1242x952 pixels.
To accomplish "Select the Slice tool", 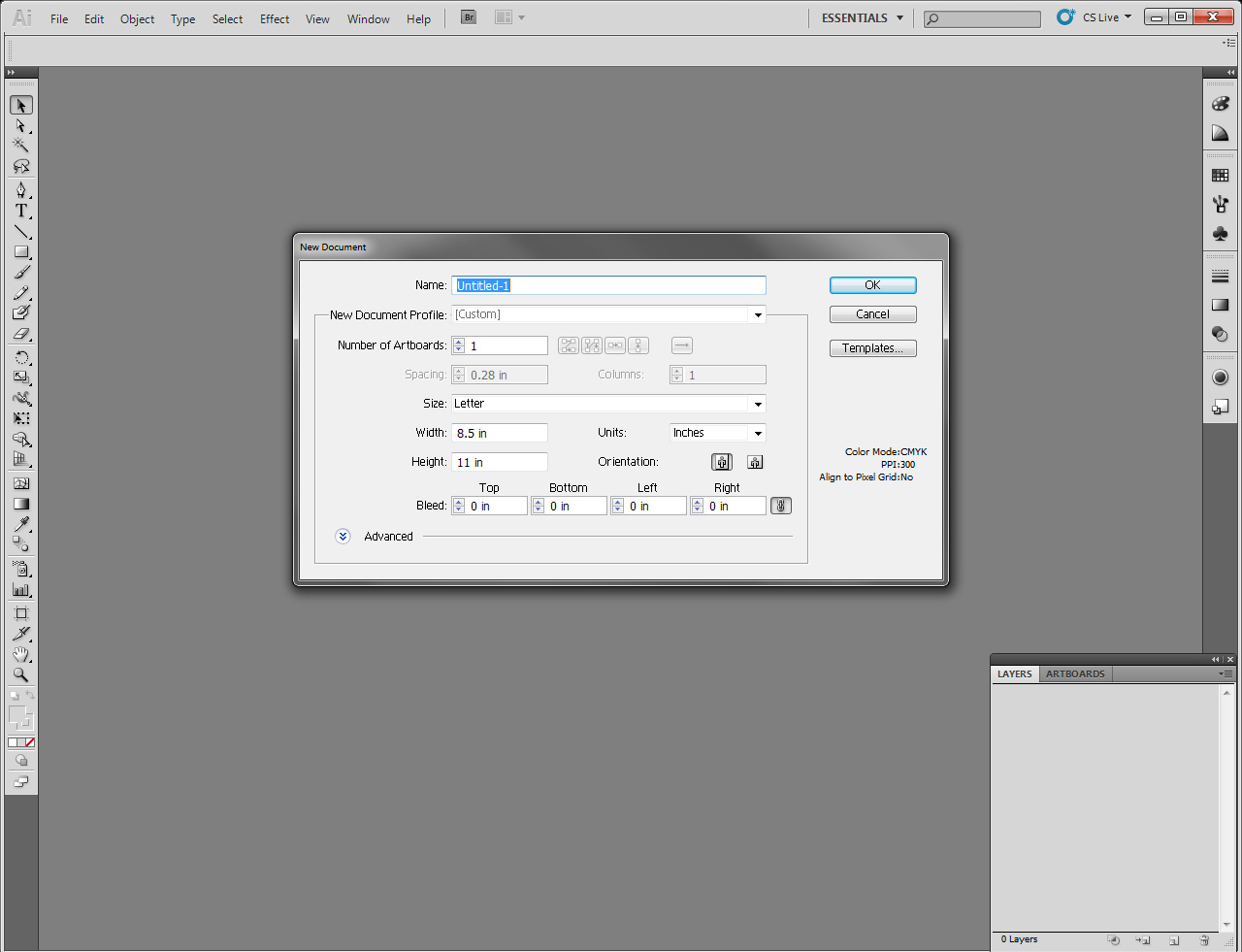I will [21, 634].
